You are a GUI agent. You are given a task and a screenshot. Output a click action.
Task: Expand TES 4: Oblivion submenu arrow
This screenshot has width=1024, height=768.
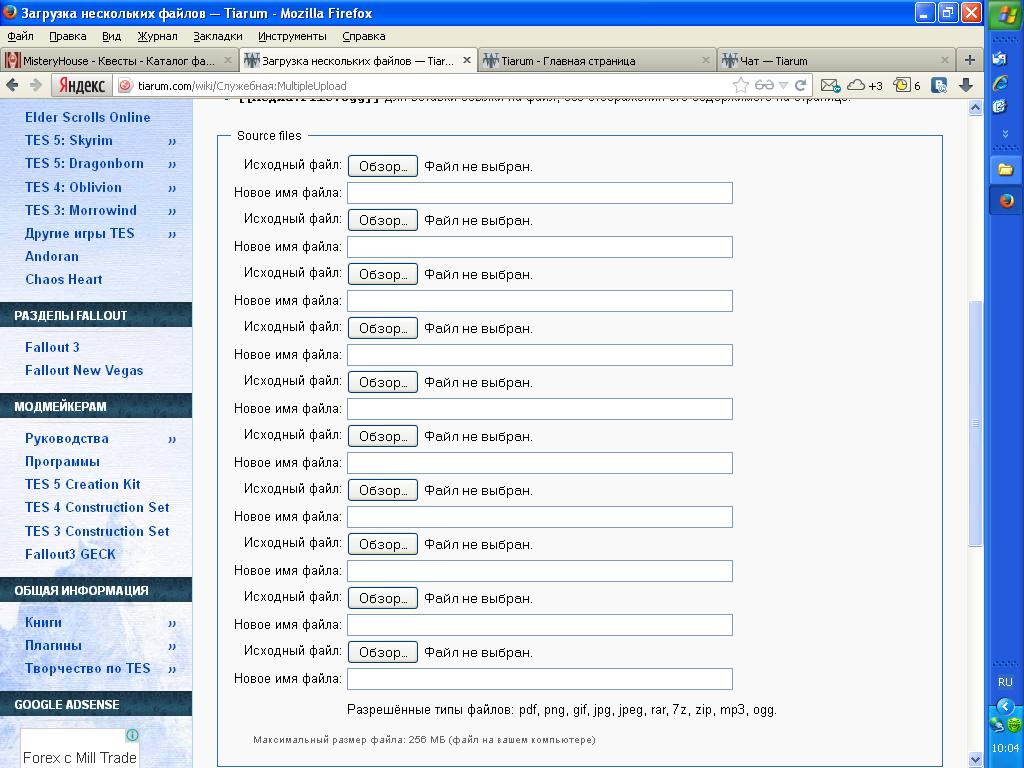pyautogui.click(x=172, y=188)
